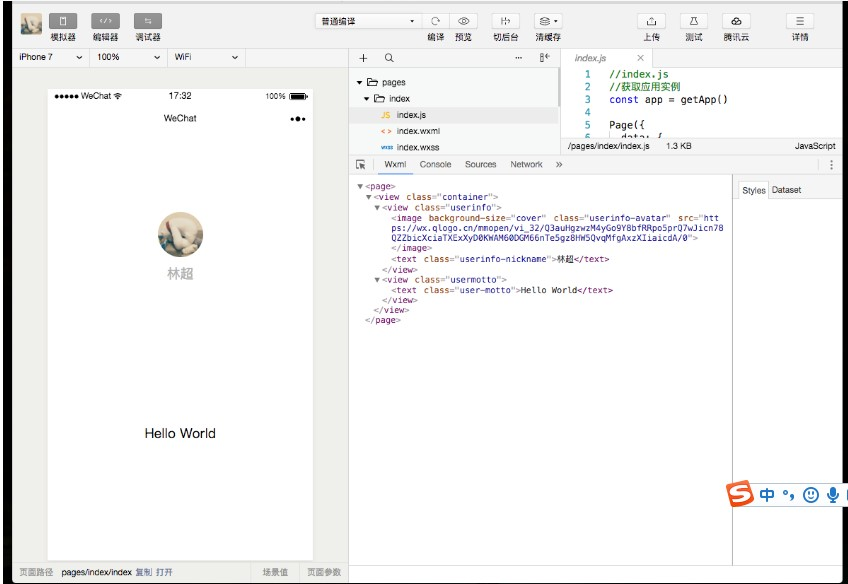
Task: Click the 场景值 button in status bar
Action: [275, 572]
